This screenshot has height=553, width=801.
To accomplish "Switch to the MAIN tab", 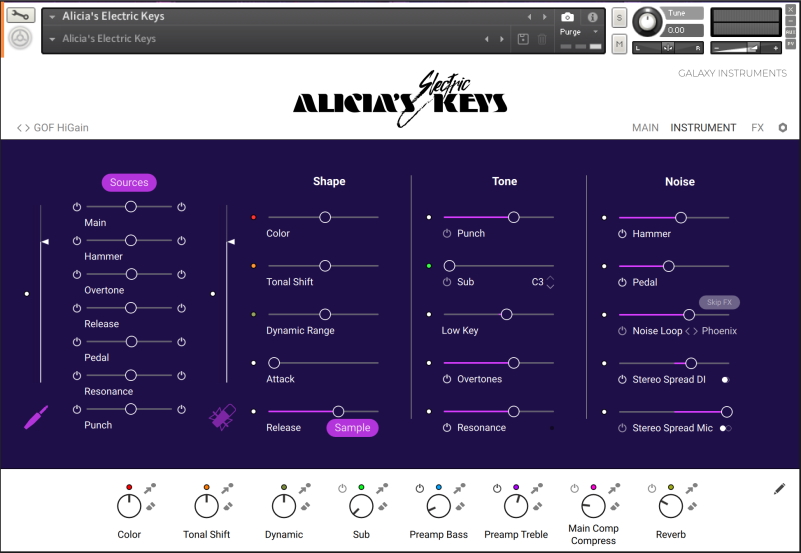I will (x=645, y=128).
